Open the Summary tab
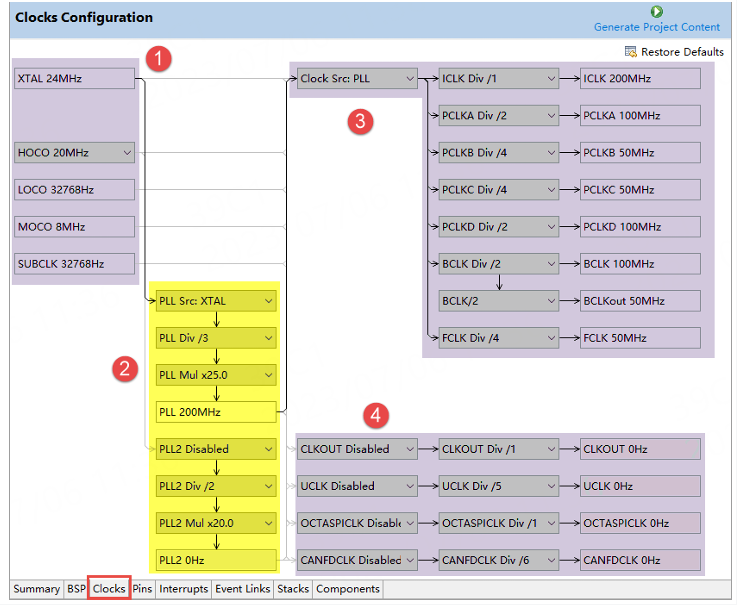Viewport: 737px width, 605px height. click(x=36, y=589)
